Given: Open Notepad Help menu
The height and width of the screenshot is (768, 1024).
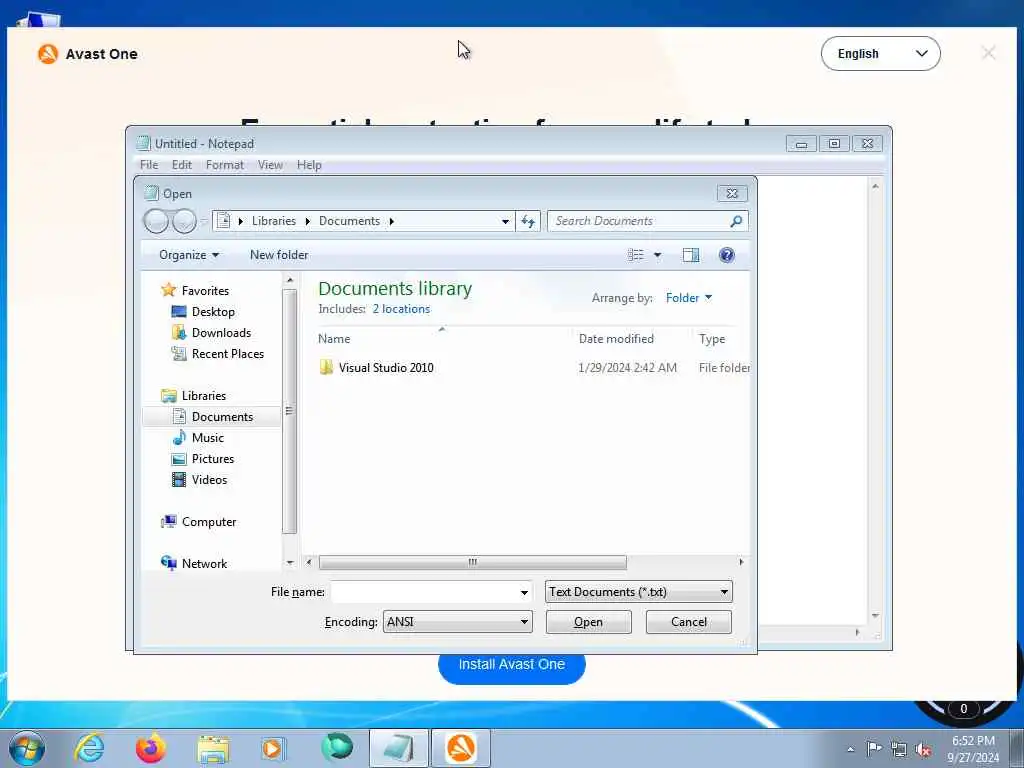Looking at the screenshot, I should click(309, 165).
